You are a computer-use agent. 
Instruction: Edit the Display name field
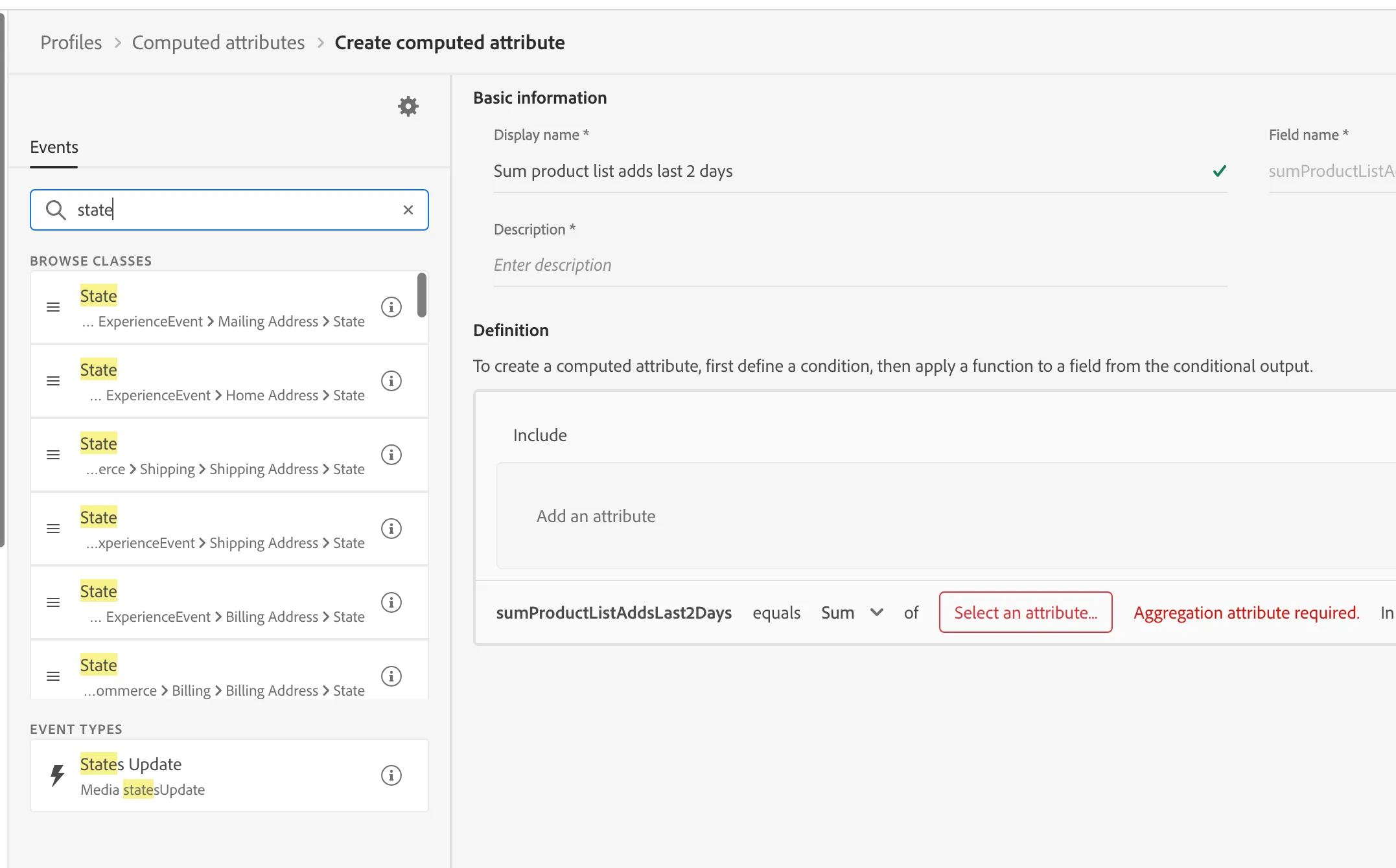tap(860, 172)
